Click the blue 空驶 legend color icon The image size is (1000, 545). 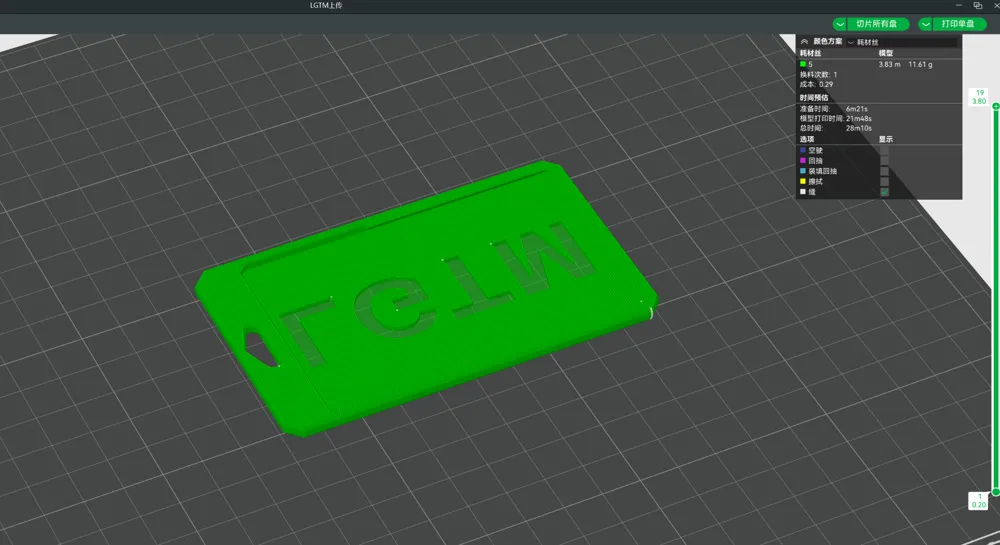(803, 150)
